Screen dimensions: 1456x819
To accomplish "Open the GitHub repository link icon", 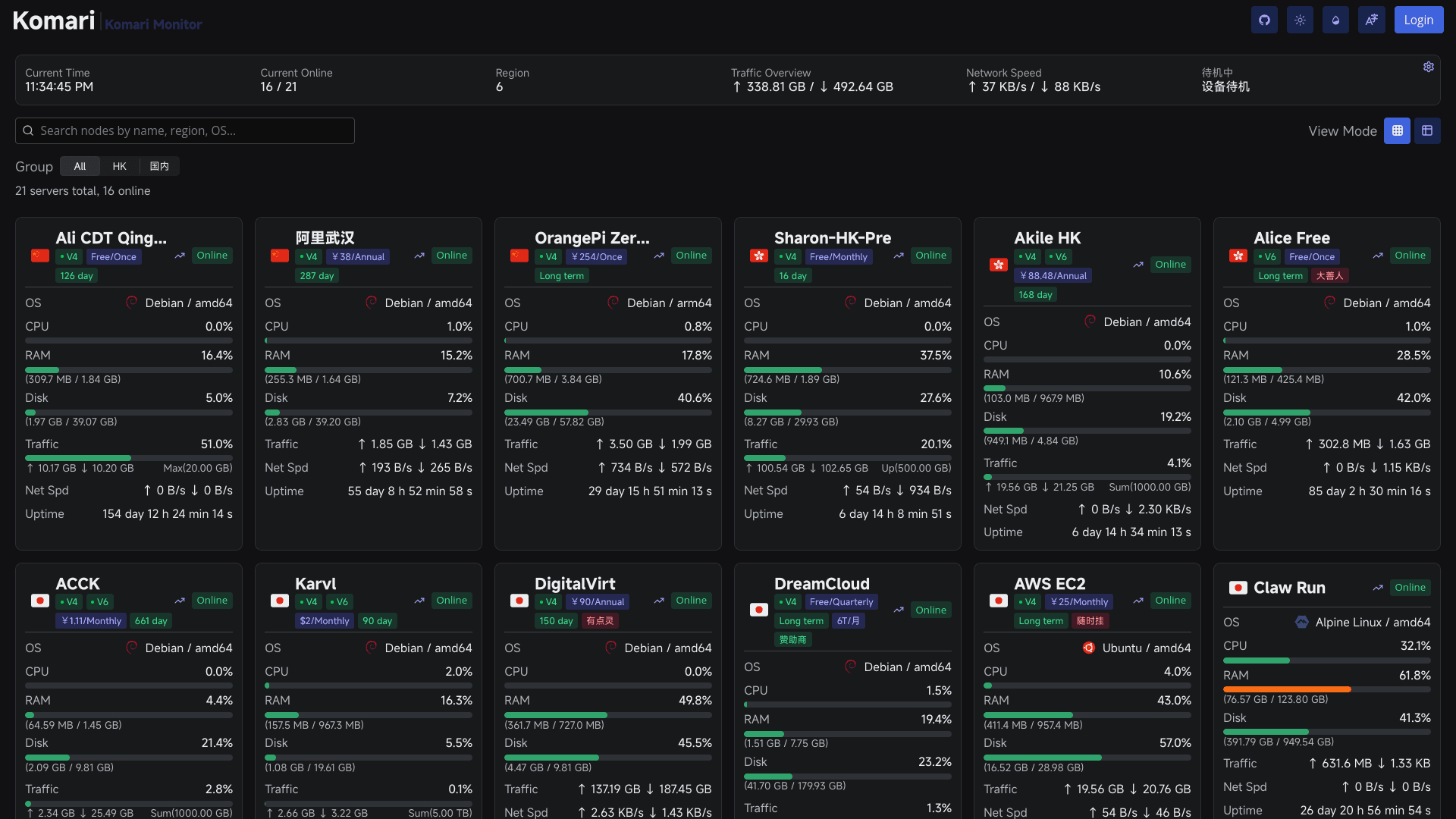I will (x=1263, y=20).
